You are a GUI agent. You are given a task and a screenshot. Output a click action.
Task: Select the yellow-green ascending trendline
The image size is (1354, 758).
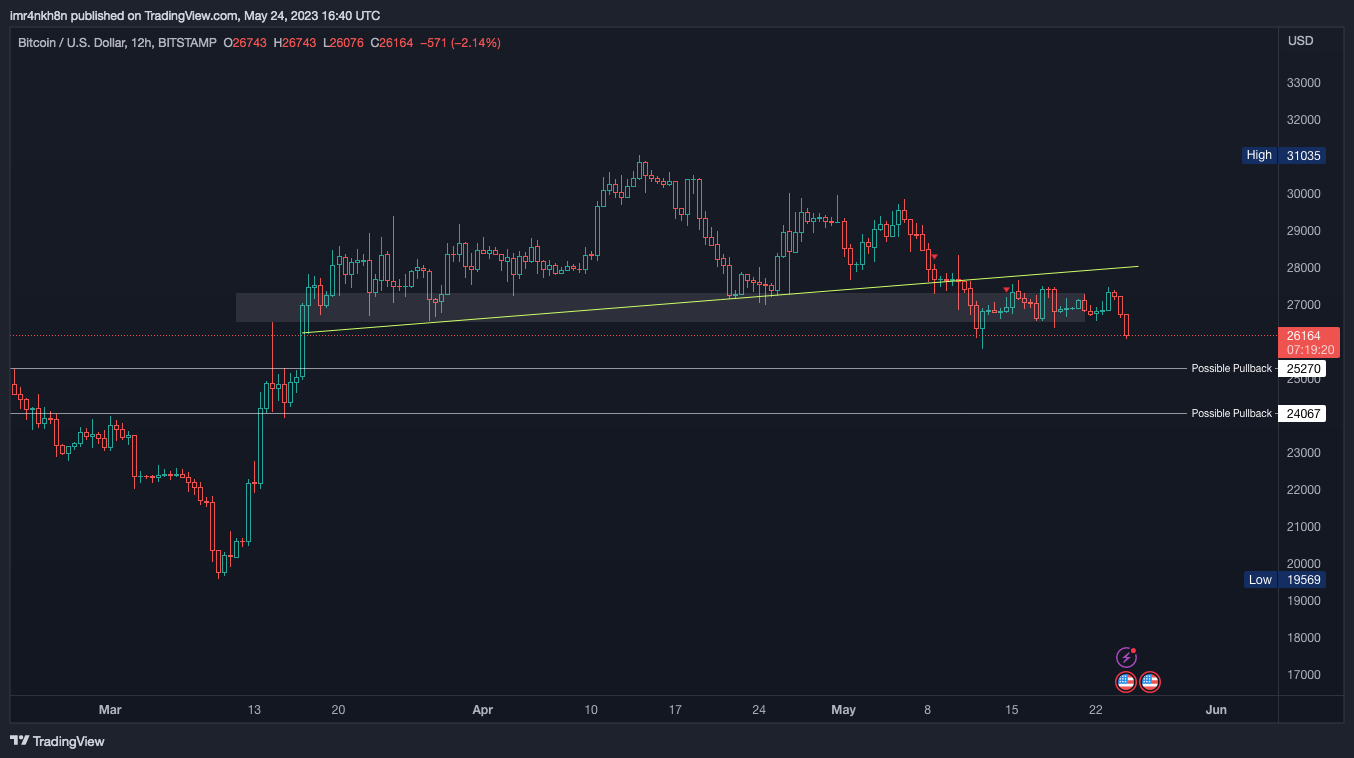click(720, 300)
